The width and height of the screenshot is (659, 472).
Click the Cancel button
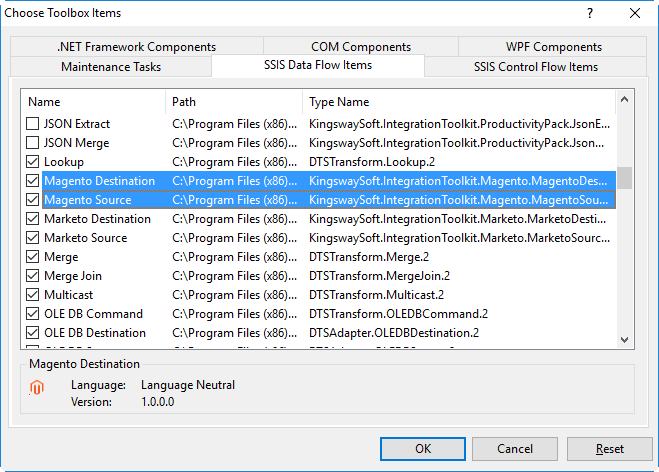(515, 449)
